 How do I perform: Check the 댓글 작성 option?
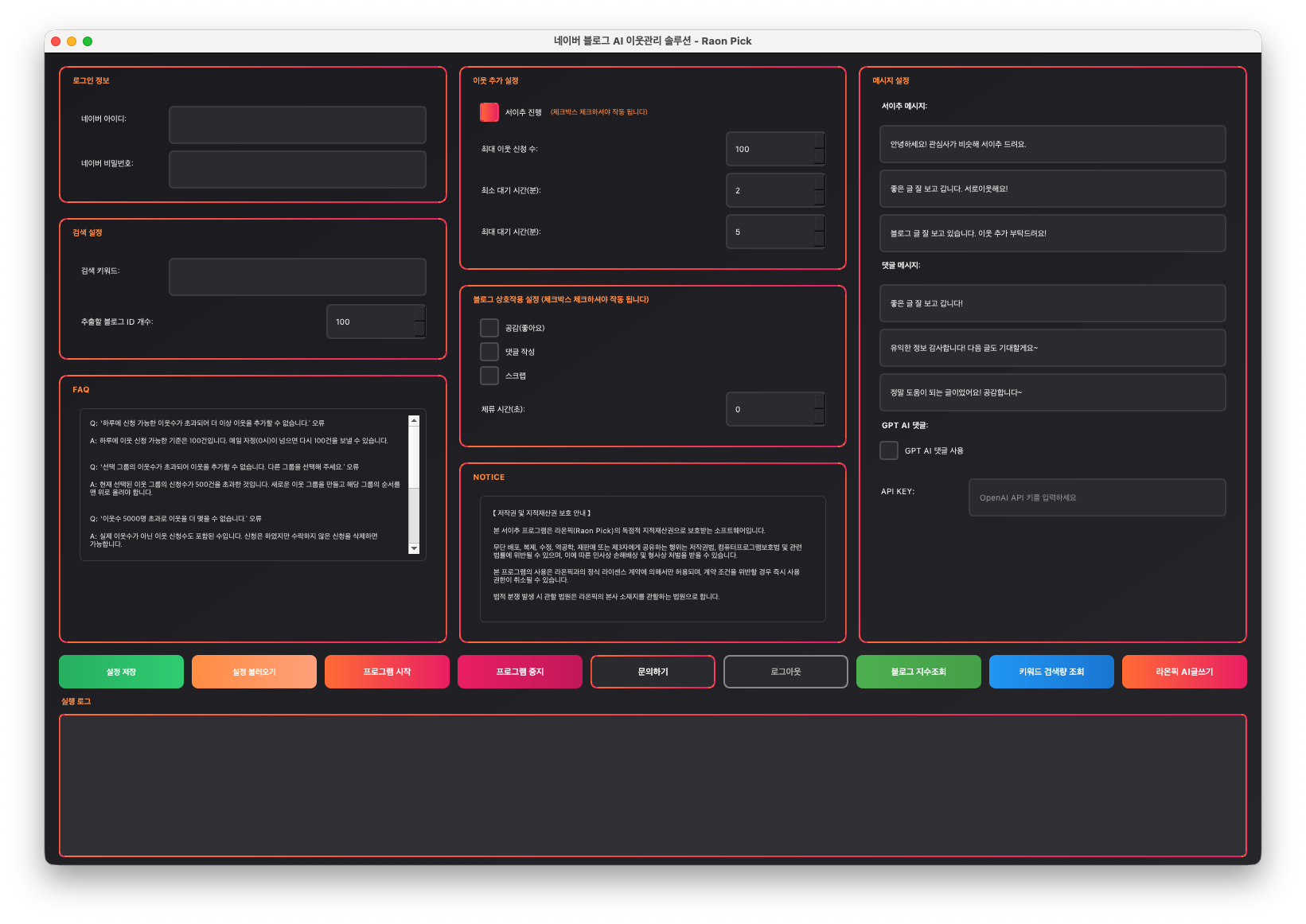[489, 352]
